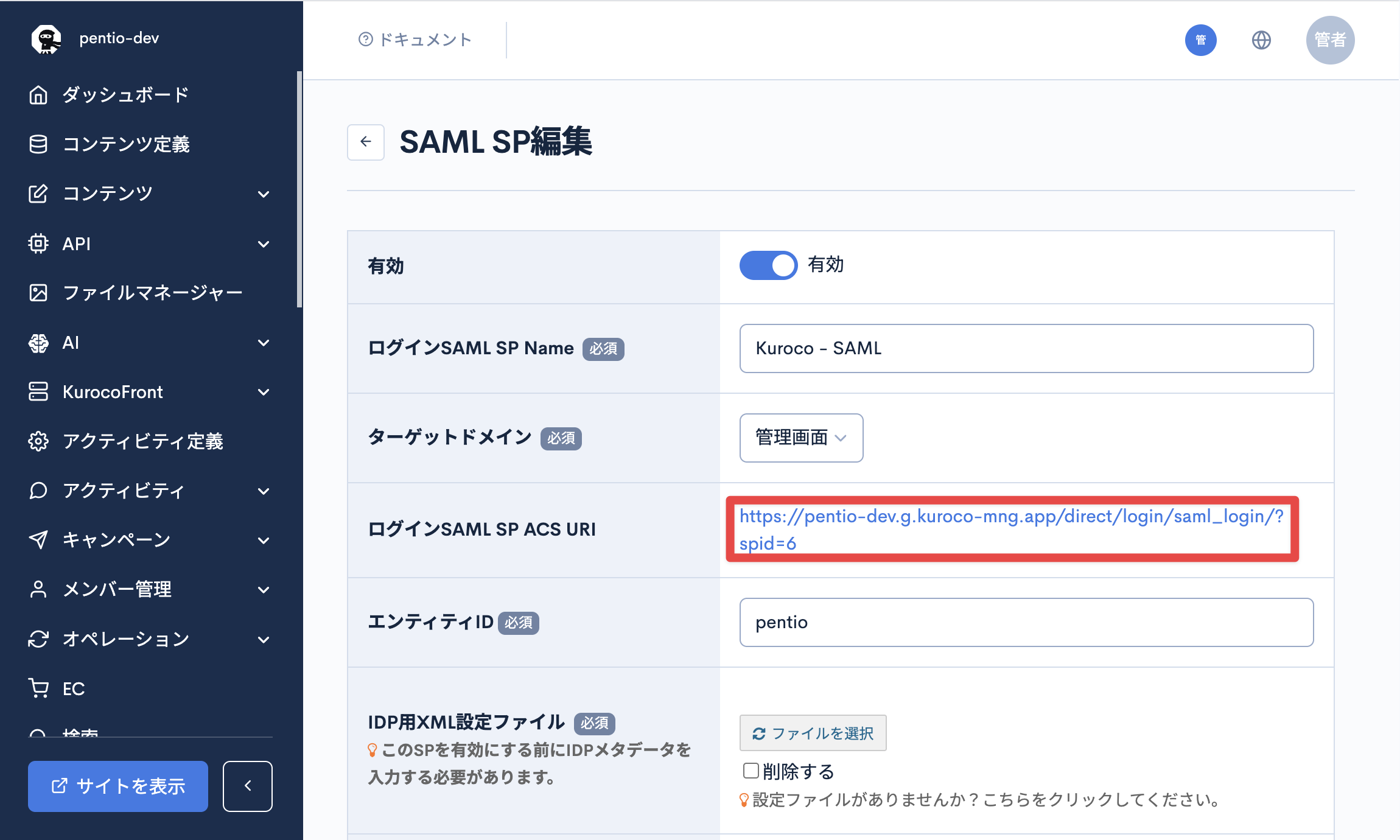Click the 設定ファイルがありませんか help link

pyautogui.click(x=987, y=800)
